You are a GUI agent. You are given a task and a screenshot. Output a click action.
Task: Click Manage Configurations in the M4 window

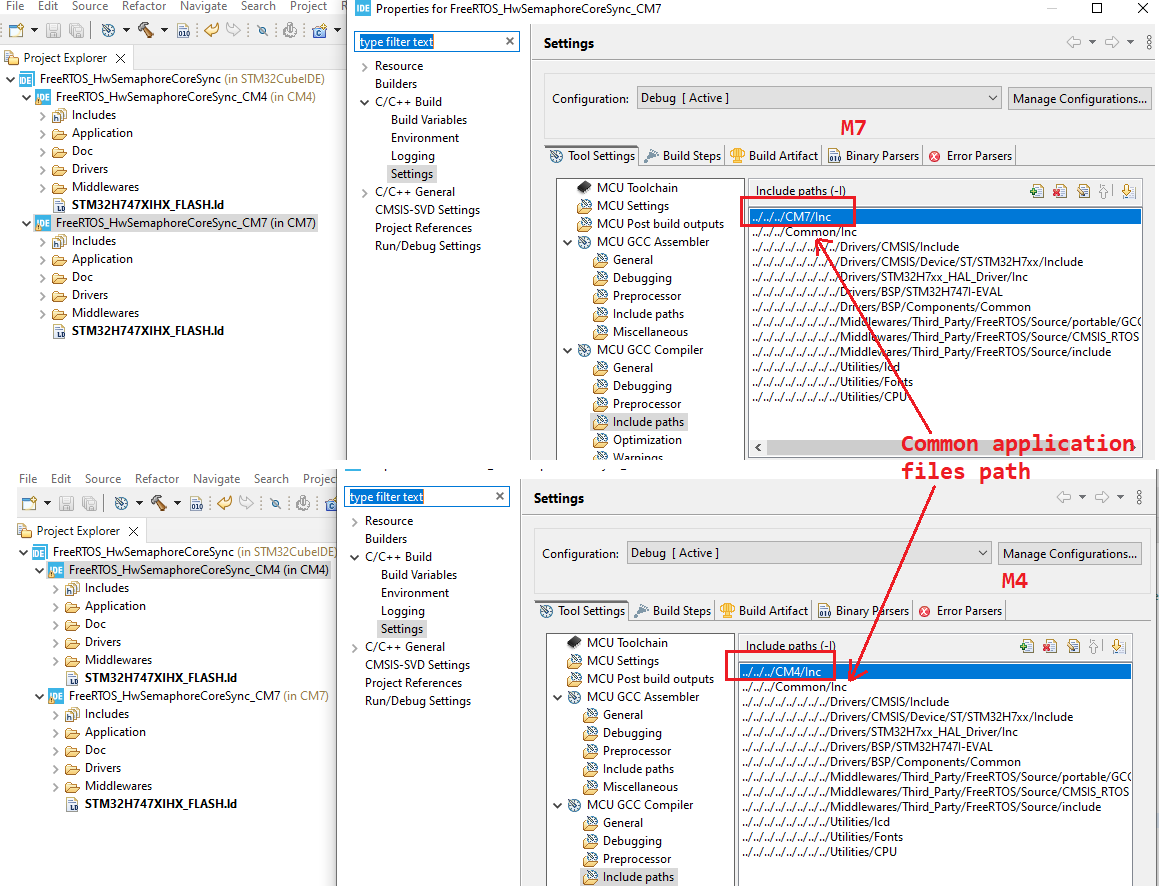coord(1070,553)
